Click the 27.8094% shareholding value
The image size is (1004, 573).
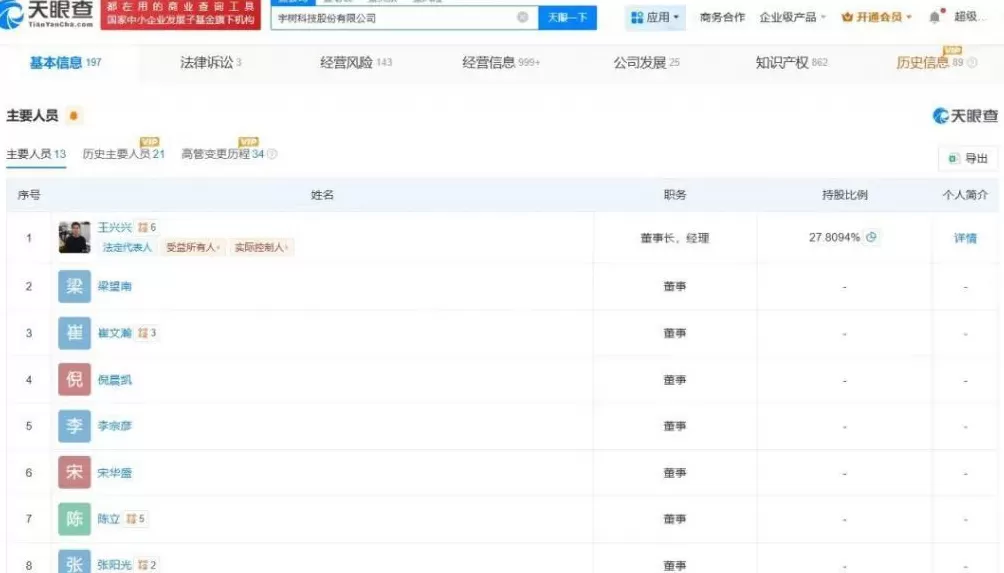click(x=834, y=237)
